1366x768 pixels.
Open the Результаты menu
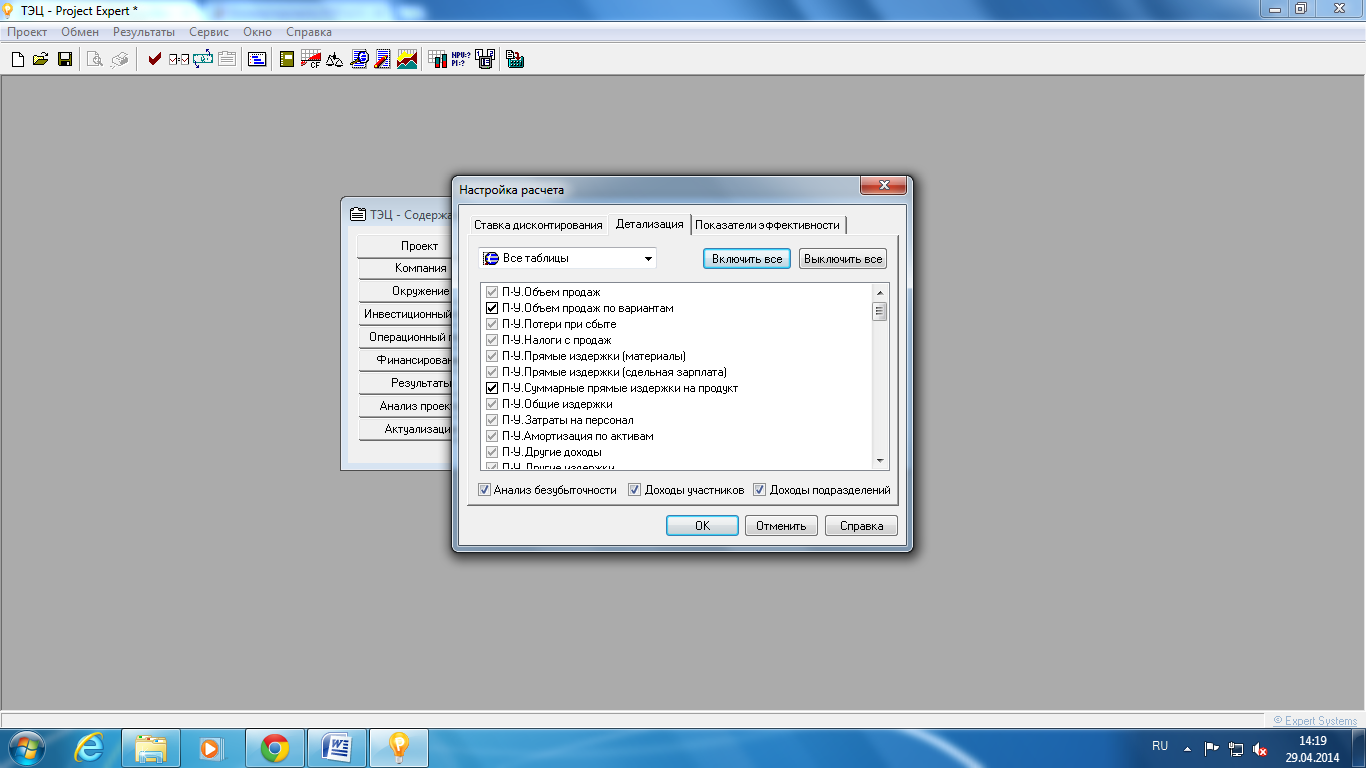pyautogui.click(x=144, y=32)
